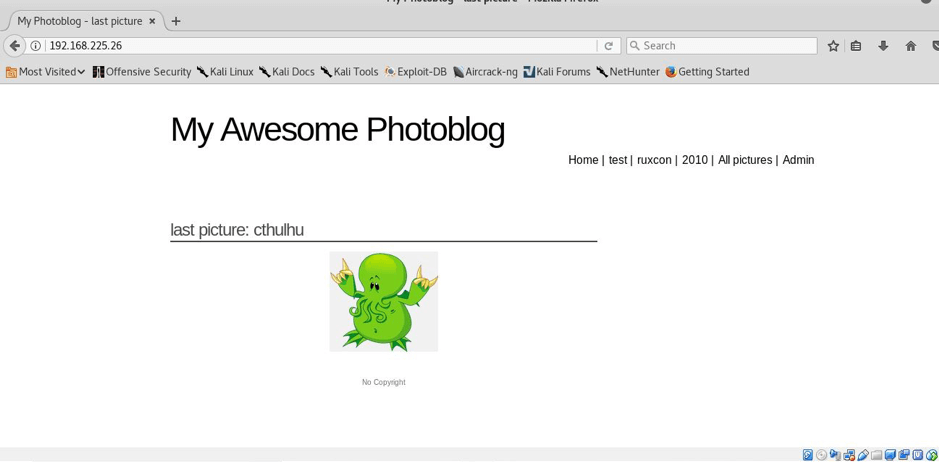Click VirtualBox optical disc status icon

click(x=822, y=455)
